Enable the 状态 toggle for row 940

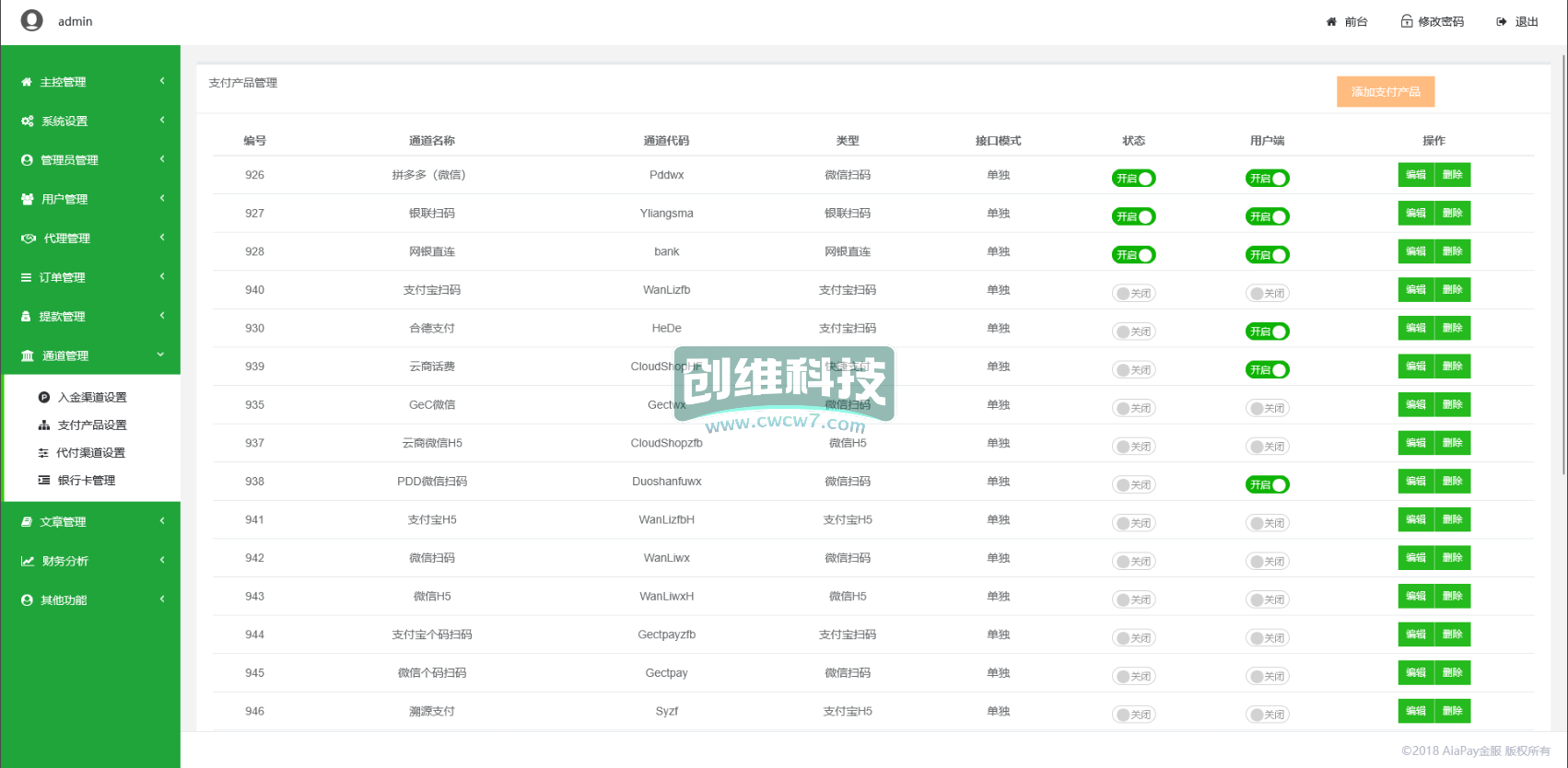[x=1133, y=294]
